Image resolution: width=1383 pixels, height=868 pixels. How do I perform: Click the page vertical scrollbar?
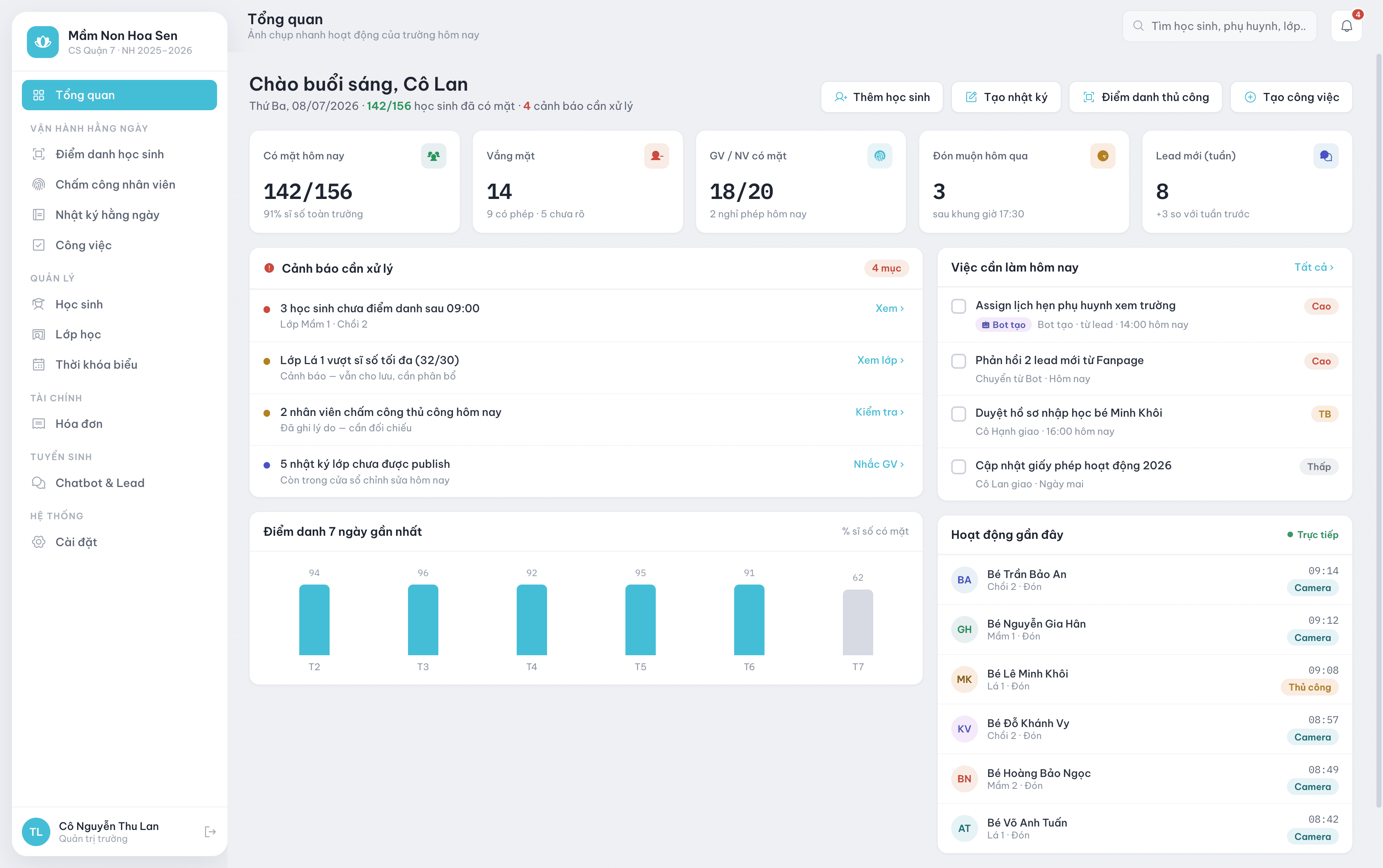[1378, 431]
